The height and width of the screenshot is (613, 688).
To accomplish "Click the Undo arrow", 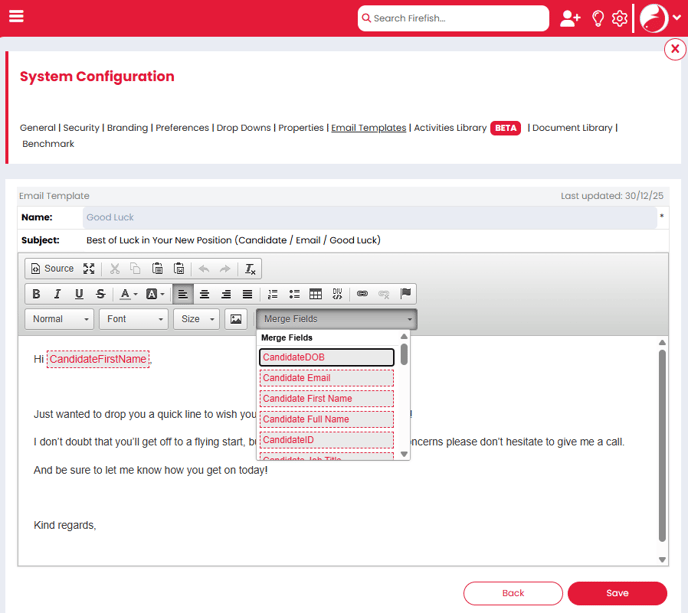I will [204, 269].
